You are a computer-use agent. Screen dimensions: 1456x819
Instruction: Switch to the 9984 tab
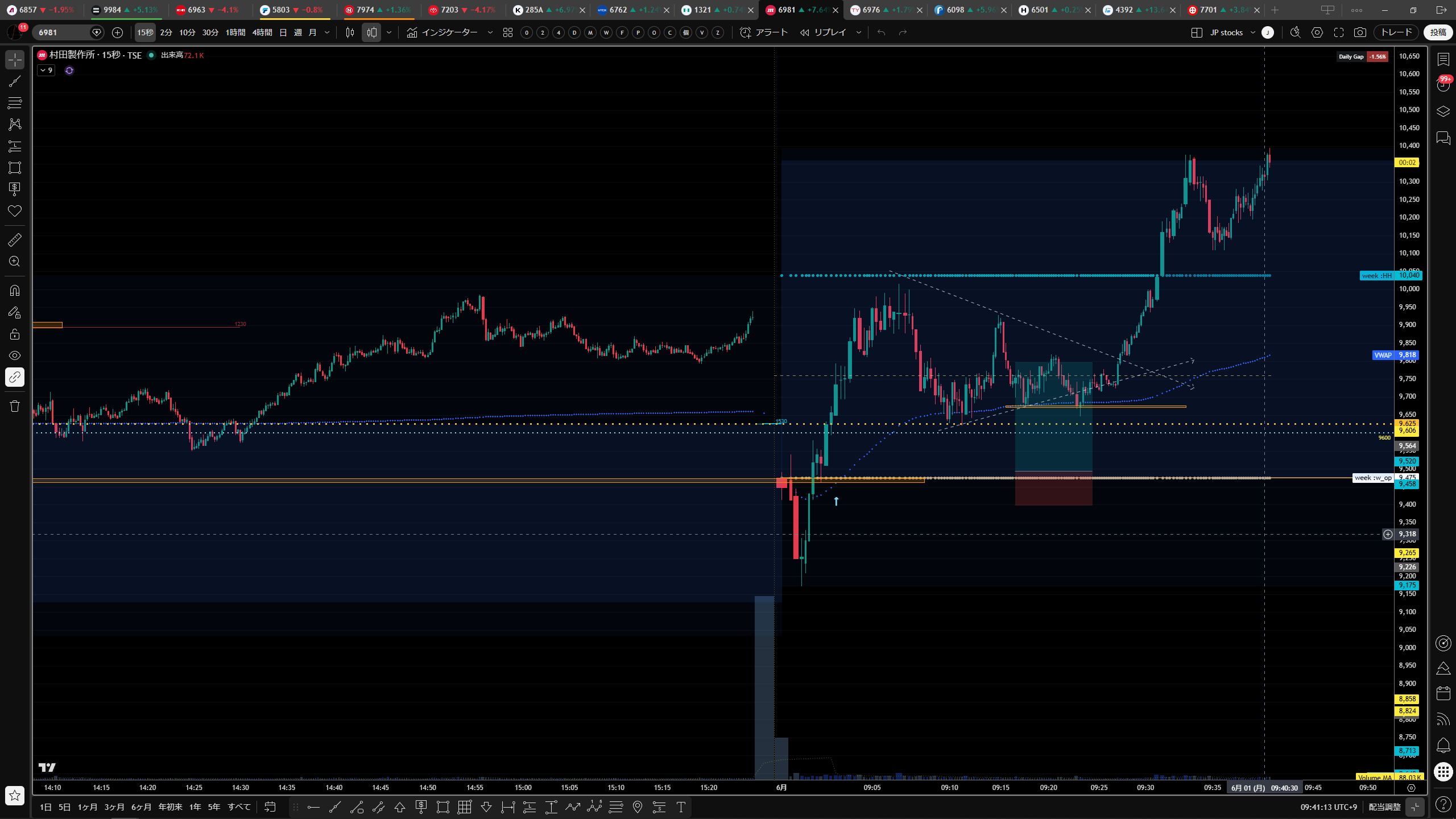[x=125, y=10]
